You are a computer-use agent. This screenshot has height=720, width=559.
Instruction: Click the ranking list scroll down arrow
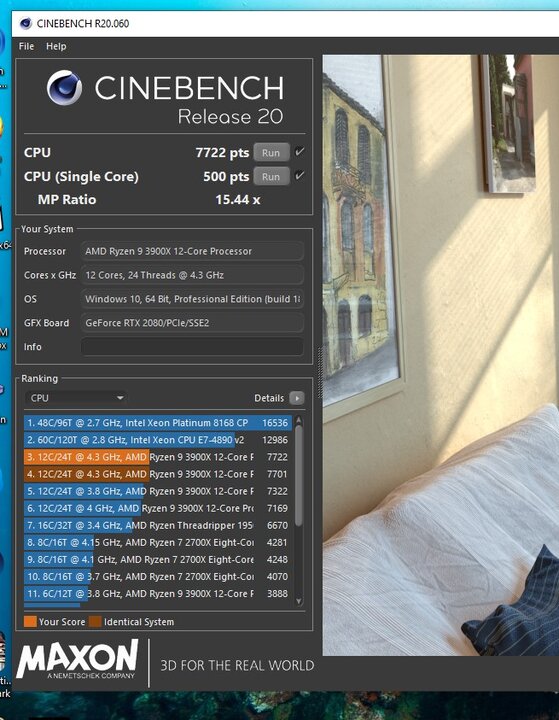(299, 601)
